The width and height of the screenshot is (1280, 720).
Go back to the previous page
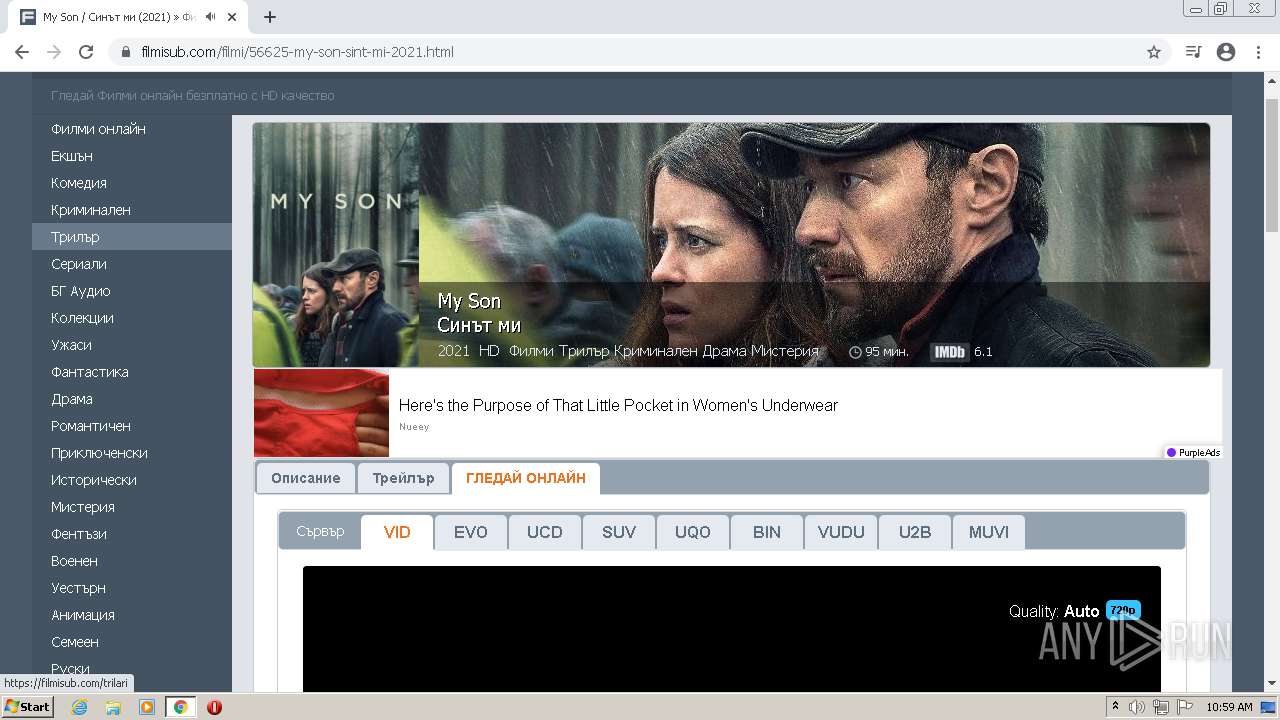click(22, 52)
